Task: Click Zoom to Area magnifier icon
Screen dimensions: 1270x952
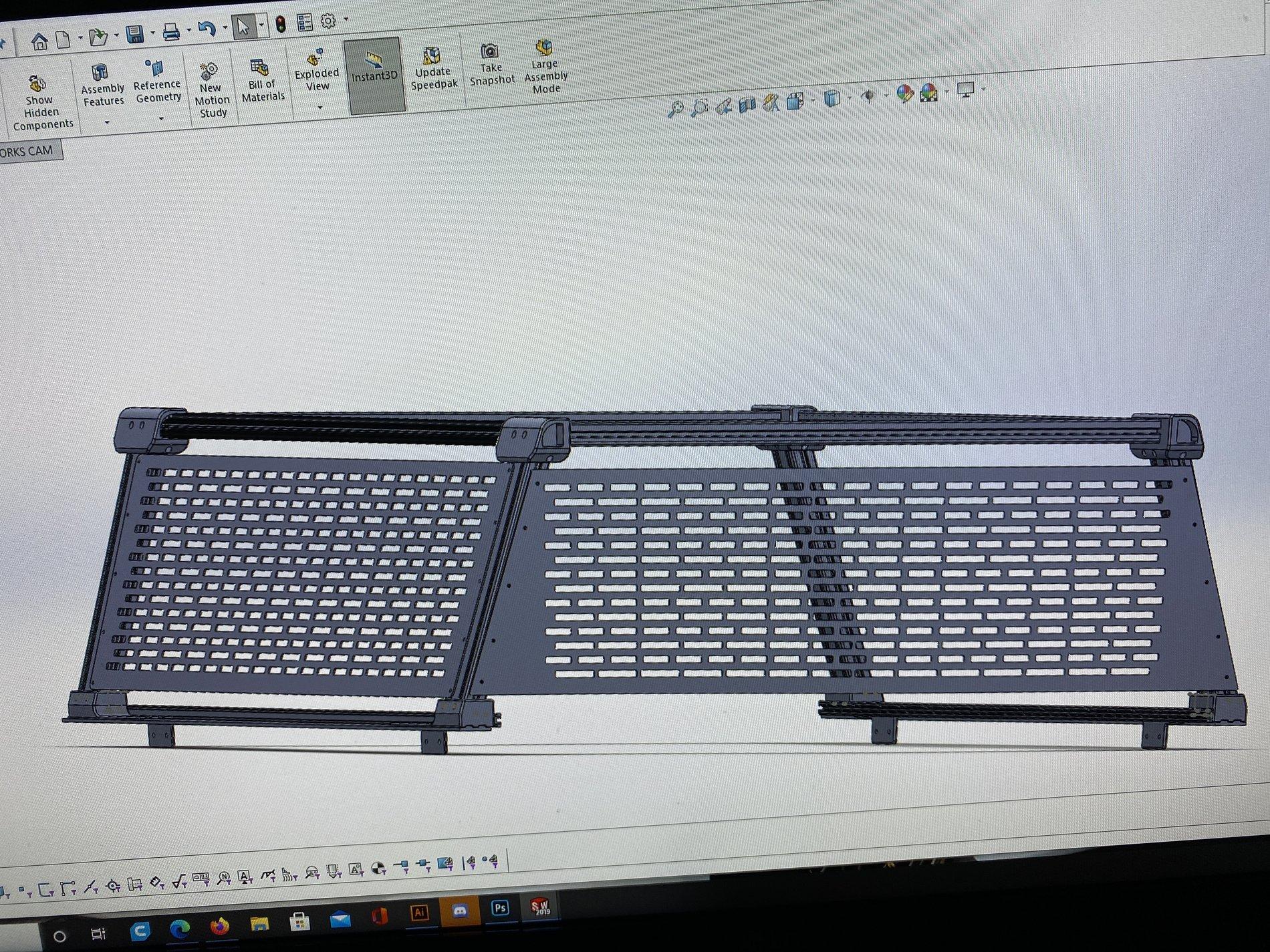Action: tap(699, 106)
